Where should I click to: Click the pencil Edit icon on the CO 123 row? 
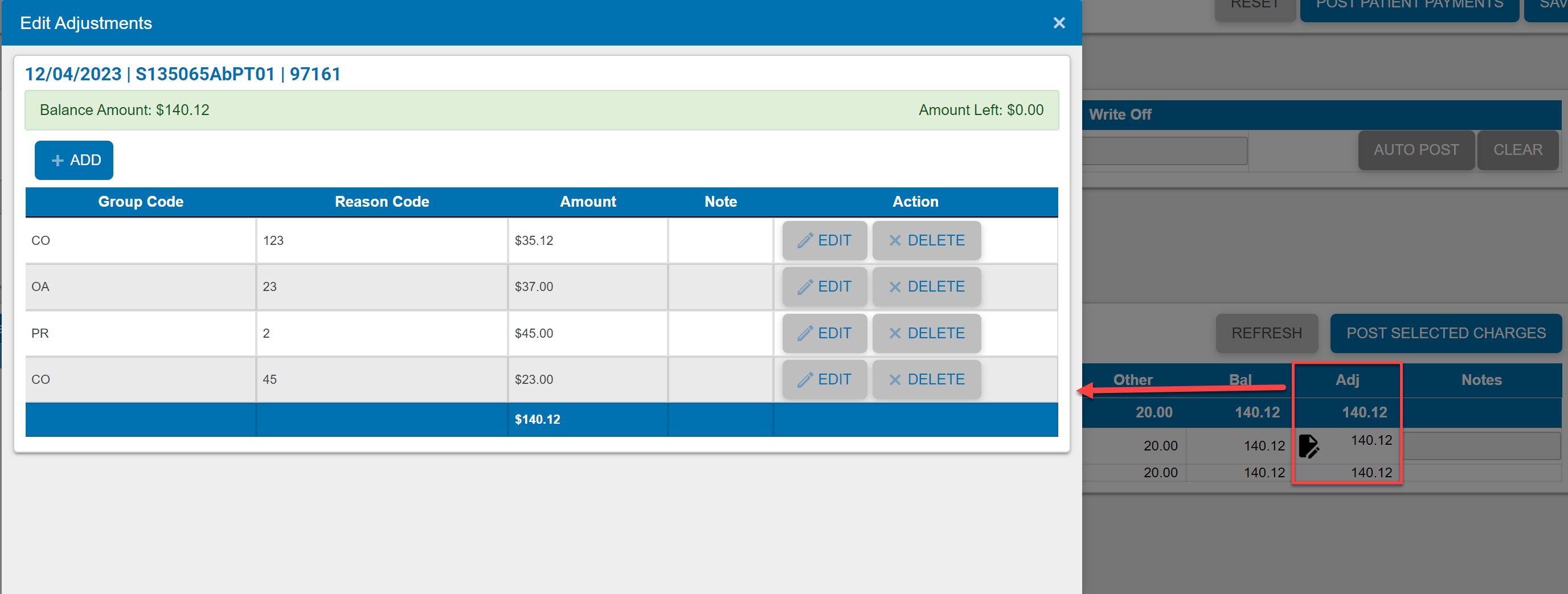click(806, 240)
